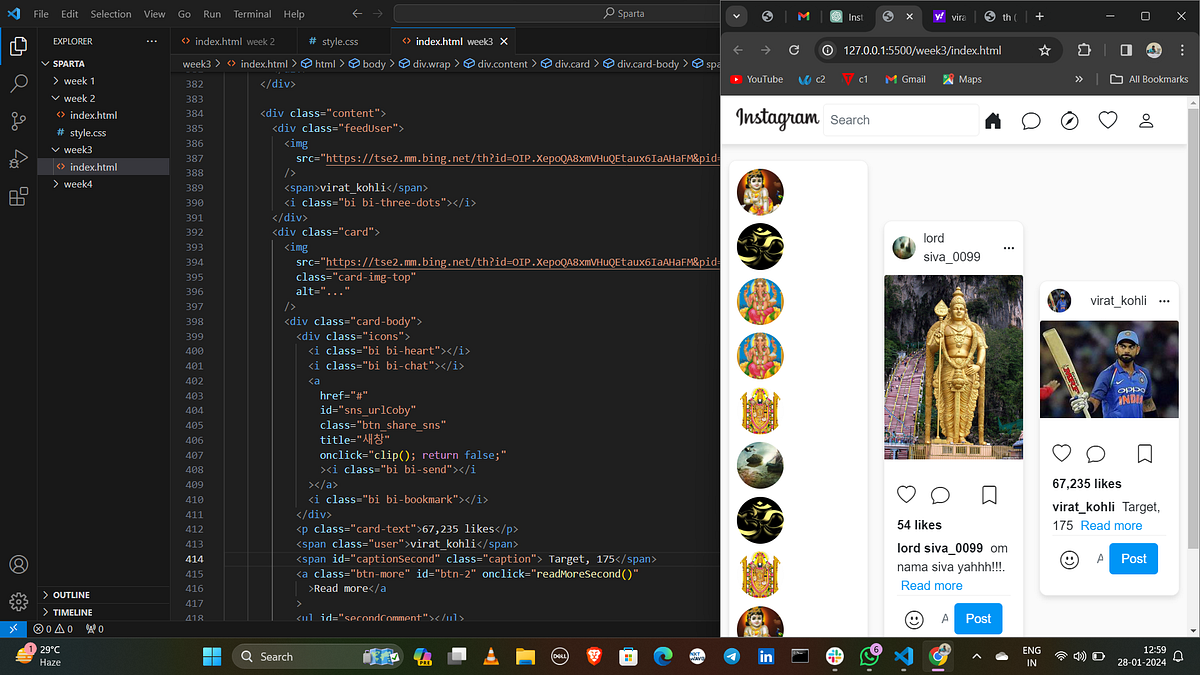Click the Instagram Home icon
The width and height of the screenshot is (1200, 675).
tap(993, 120)
